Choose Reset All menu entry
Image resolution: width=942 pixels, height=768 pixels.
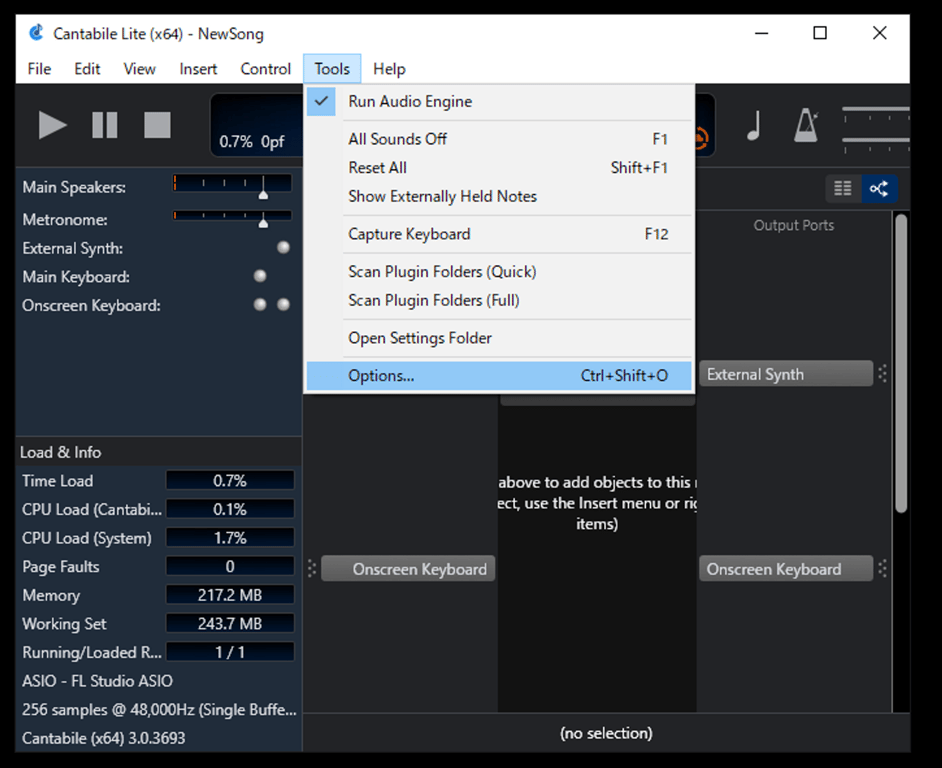coord(499,168)
